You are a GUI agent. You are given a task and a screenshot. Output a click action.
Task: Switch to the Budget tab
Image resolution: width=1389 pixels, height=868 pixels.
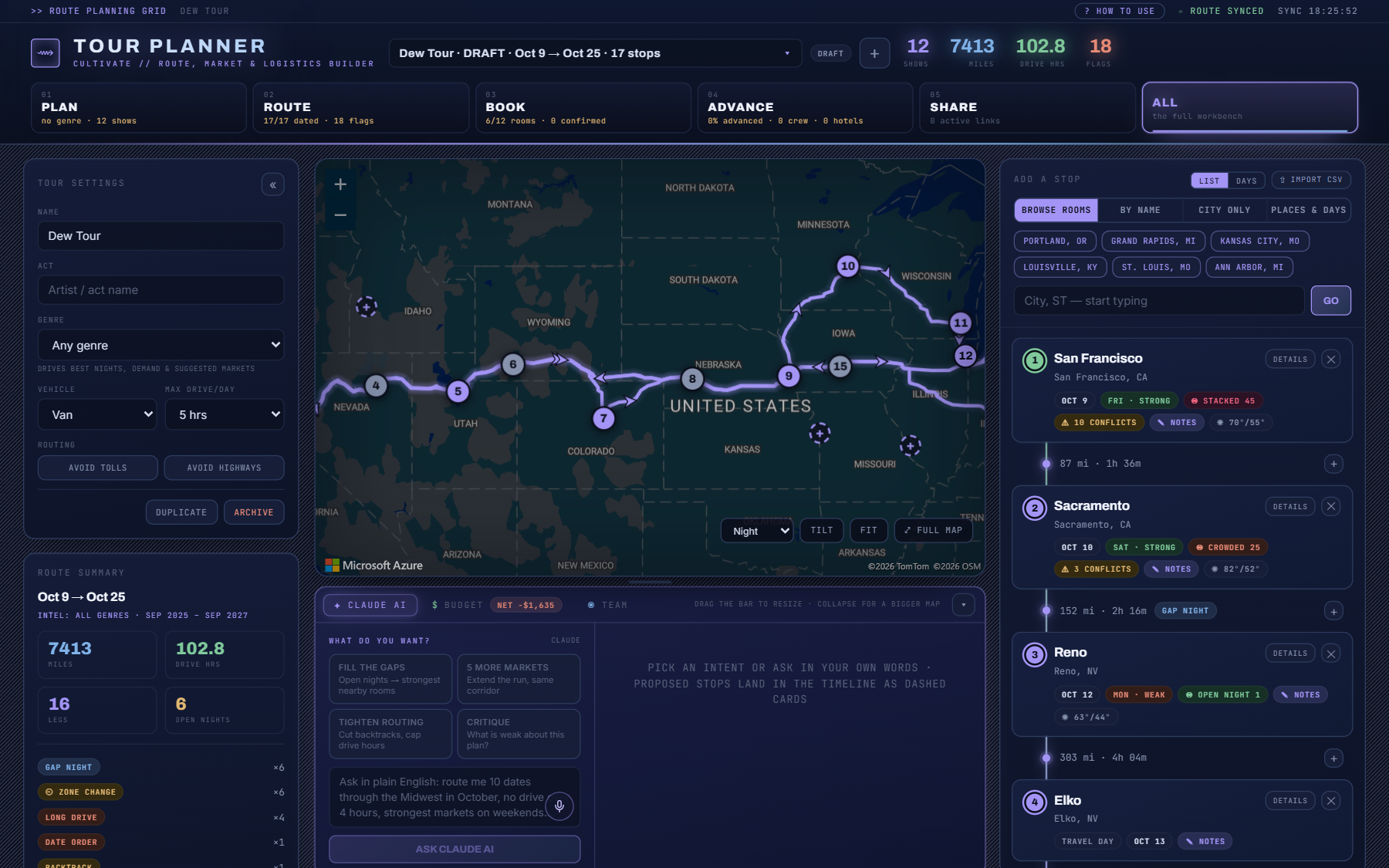click(x=496, y=605)
